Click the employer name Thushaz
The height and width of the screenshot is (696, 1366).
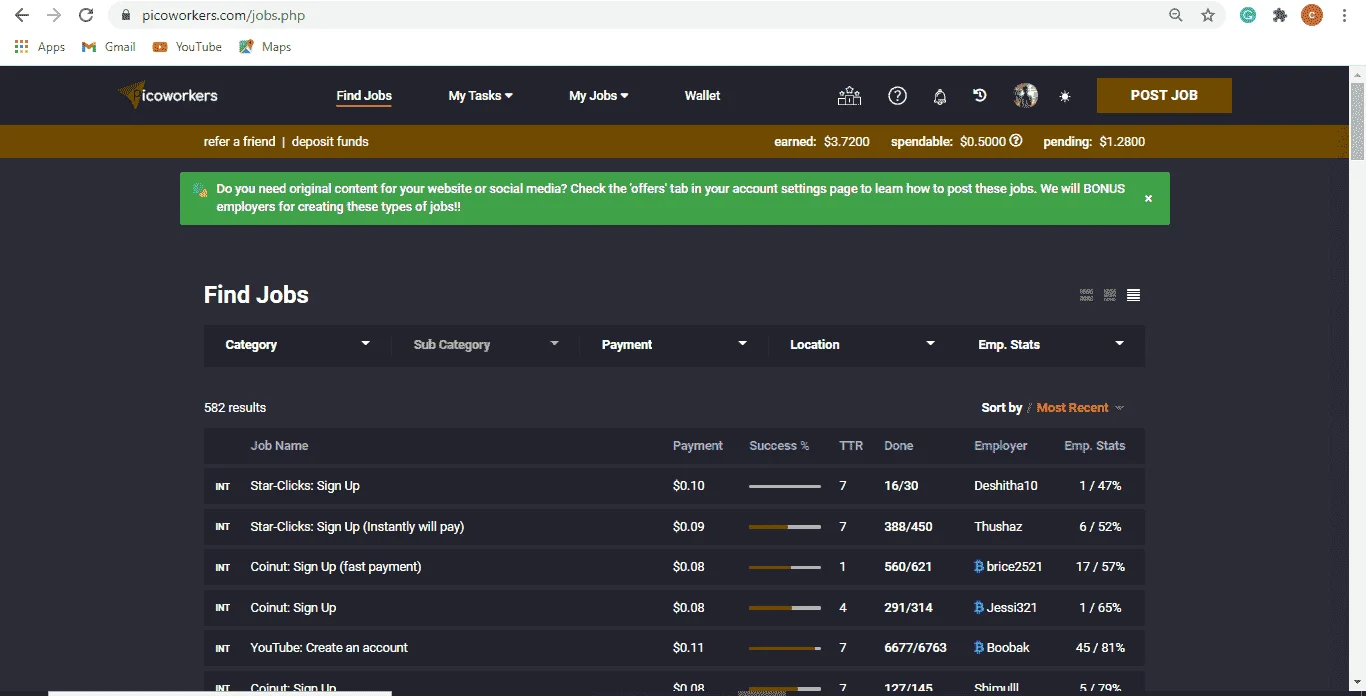998,526
